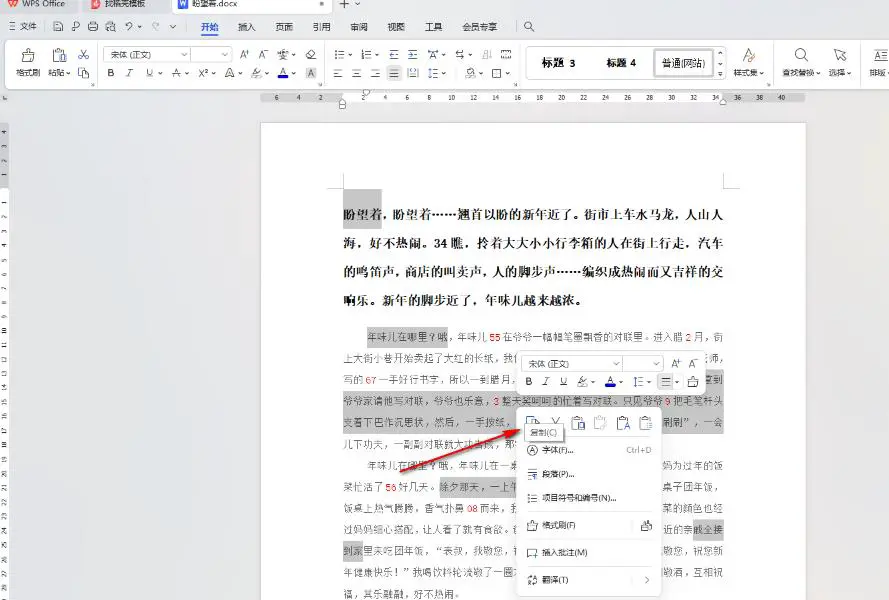Screen dimensions: 889x600
Task: Click the Select (选择) cursor icon in ribbon
Action: point(840,62)
